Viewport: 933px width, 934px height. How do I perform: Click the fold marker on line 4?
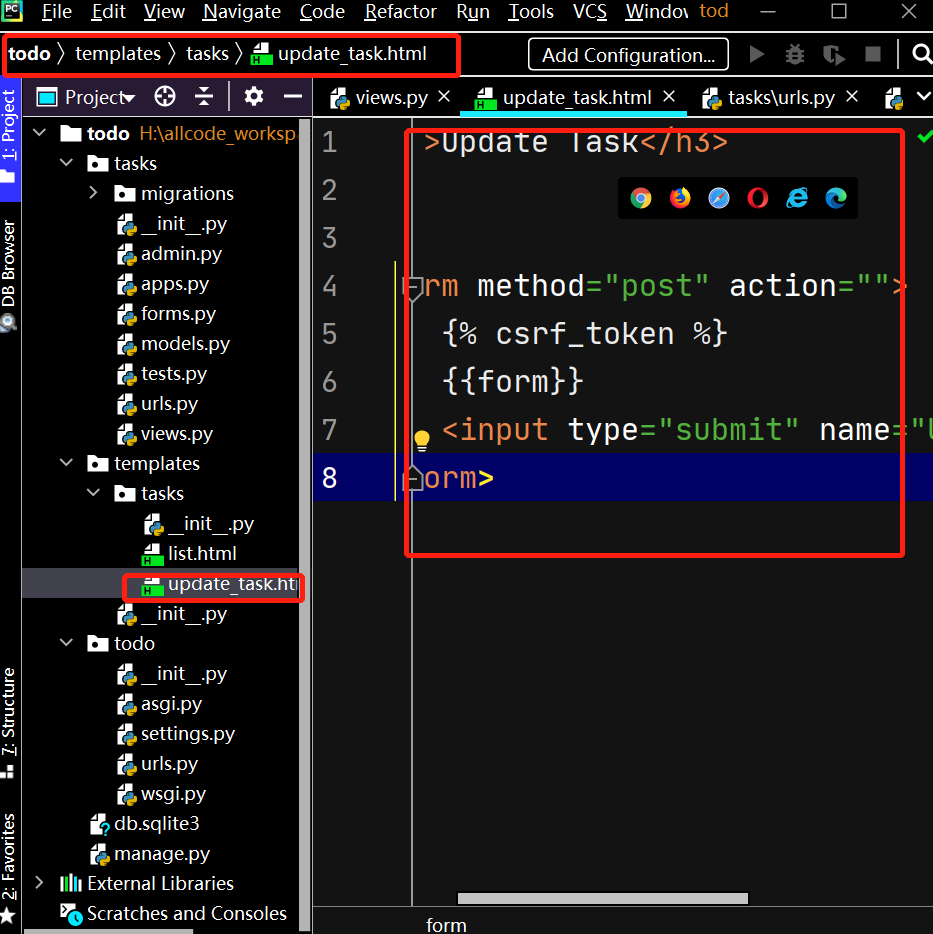coord(412,288)
